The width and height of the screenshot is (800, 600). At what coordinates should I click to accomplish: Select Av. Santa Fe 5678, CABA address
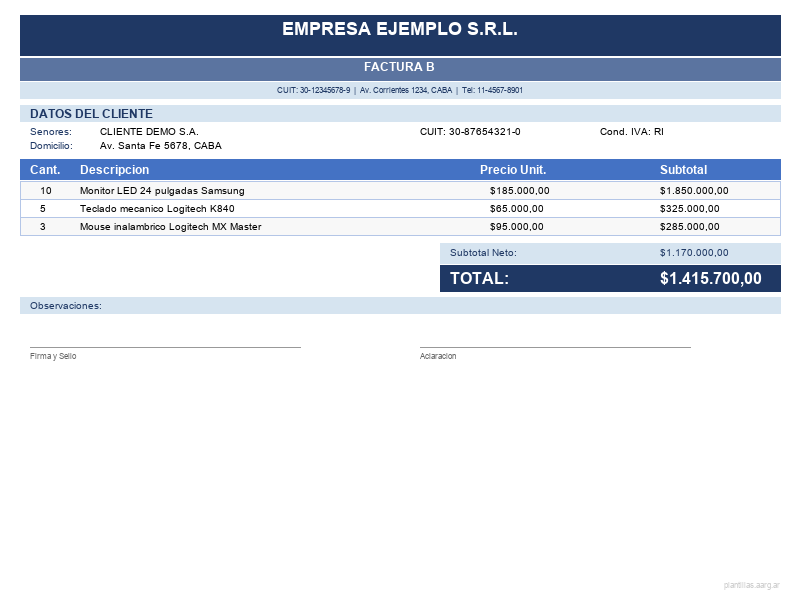161,146
